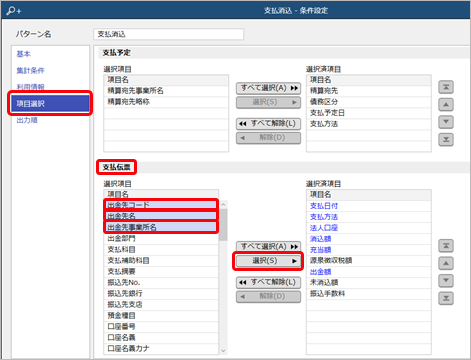Click すべて選択(A) in 支払伝票
471x360 pixels.
pyautogui.click(x=268, y=246)
